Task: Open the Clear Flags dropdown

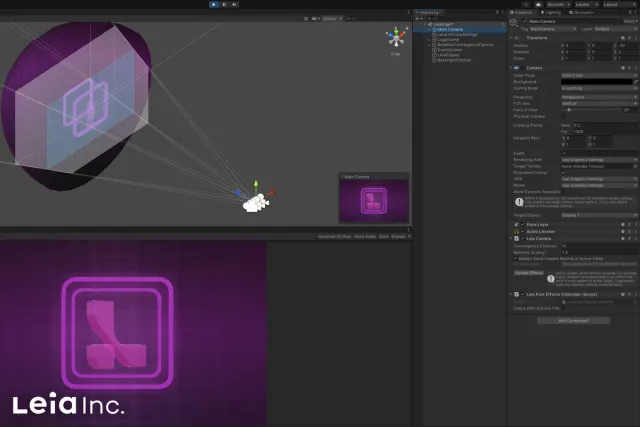Action: pyautogui.click(x=599, y=76)
